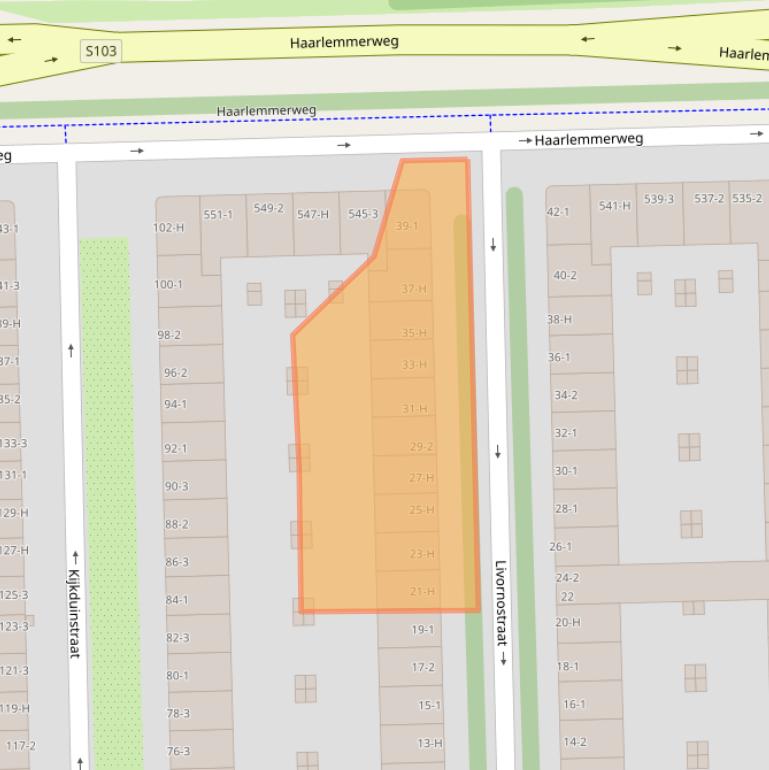Click the S103 route shield
The image size is (769, 770).
pyautogui.click(x=100, y=50)
